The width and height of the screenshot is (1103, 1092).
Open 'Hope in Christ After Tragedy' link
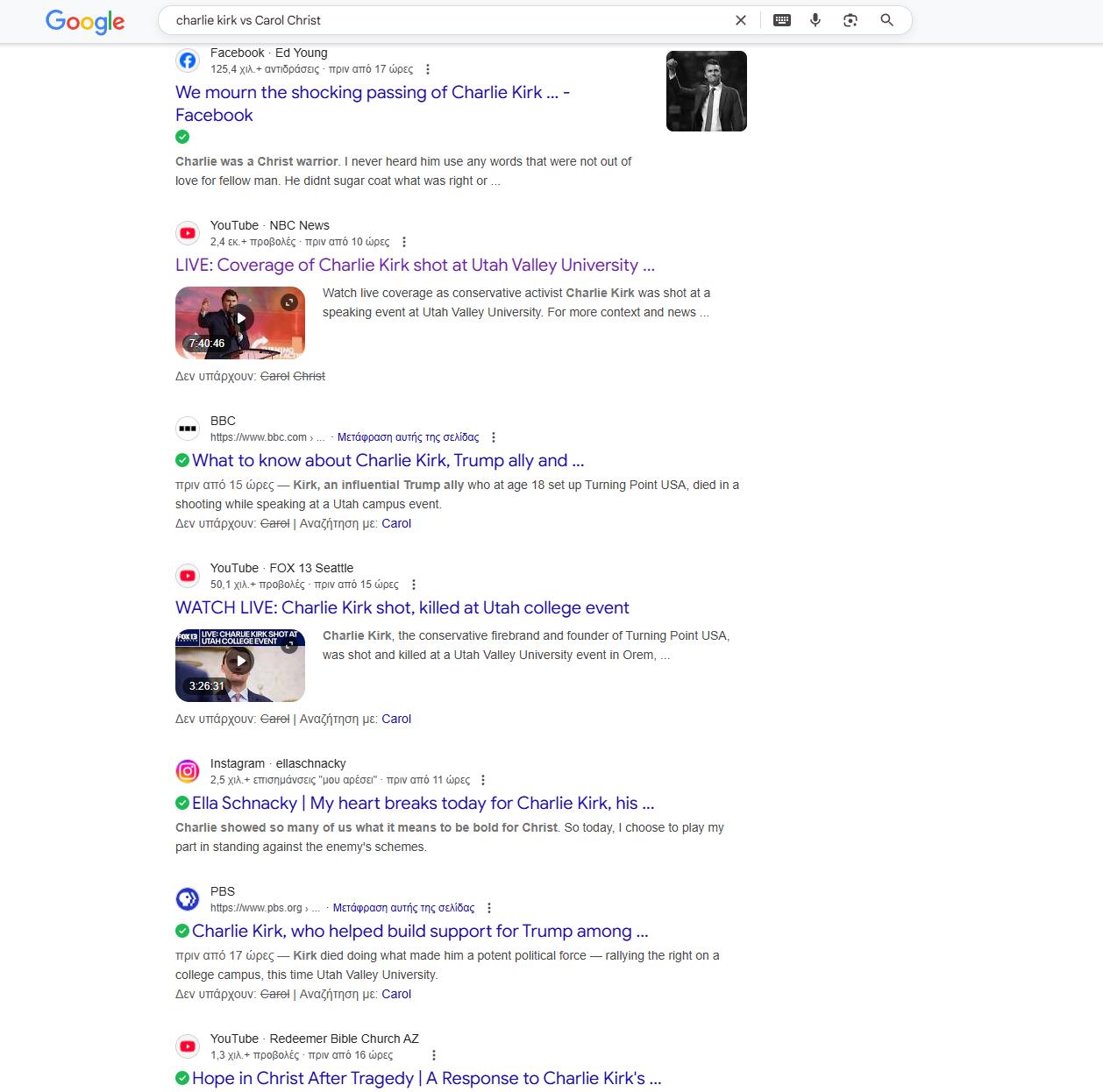(427, 1078)
